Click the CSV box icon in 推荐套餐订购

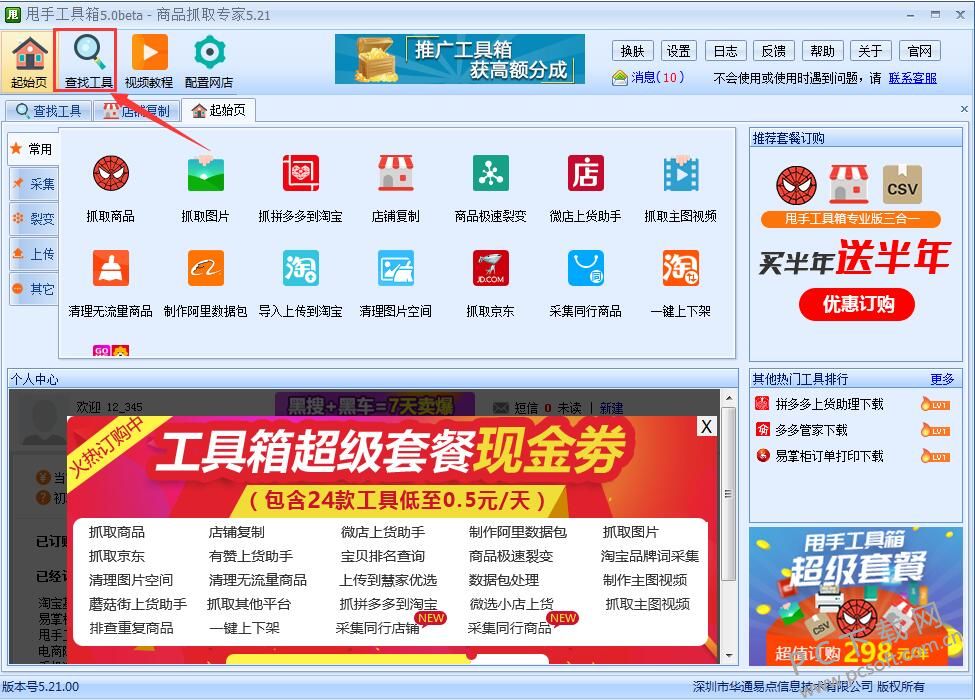[902, 185]
